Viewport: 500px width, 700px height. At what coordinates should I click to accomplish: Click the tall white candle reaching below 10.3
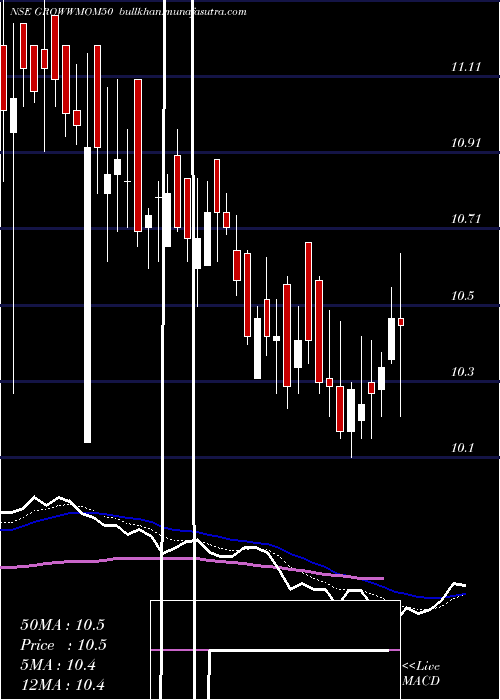click(88, 295)
